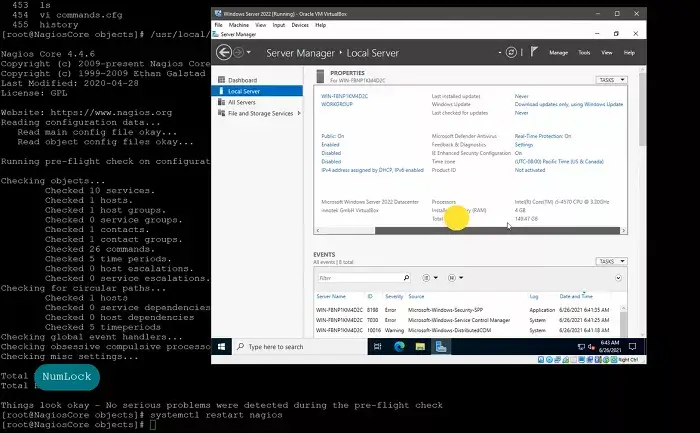Click the Task View taskbar icon
This screenshot has height=433, width=700.
[x=375, y=347]
